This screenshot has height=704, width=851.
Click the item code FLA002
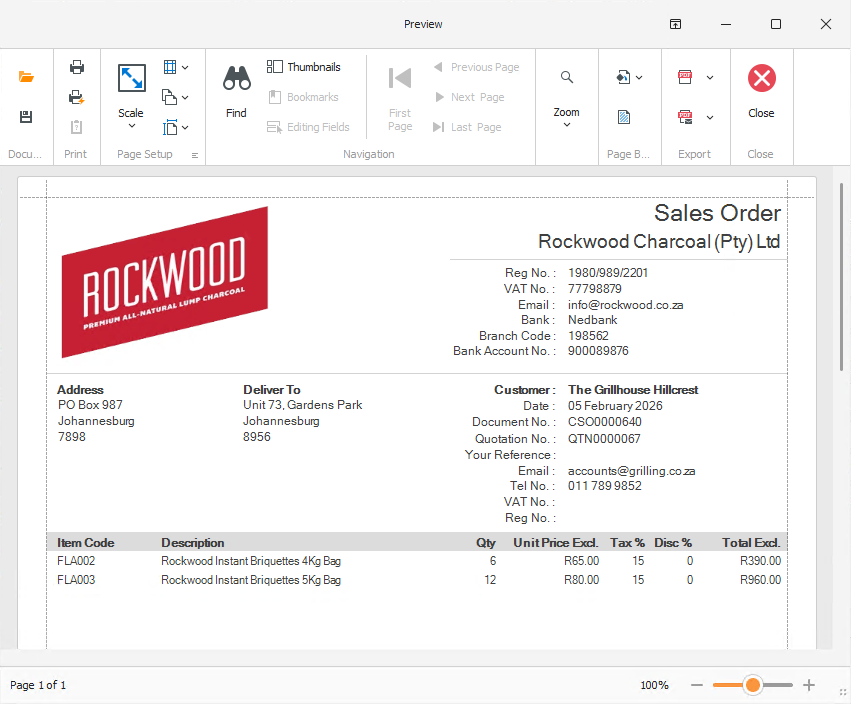coord(76,561)
